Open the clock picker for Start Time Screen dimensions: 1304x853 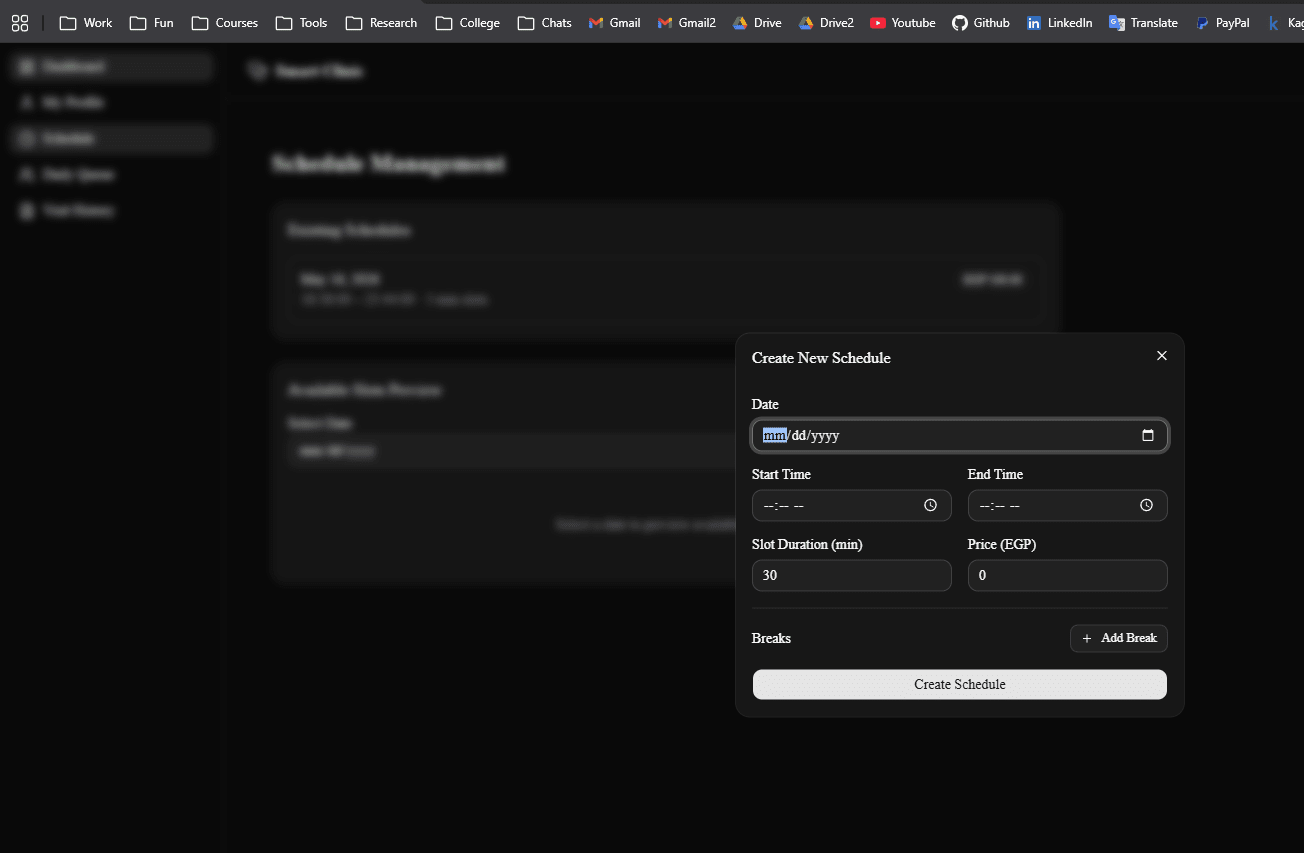point(931,506)
